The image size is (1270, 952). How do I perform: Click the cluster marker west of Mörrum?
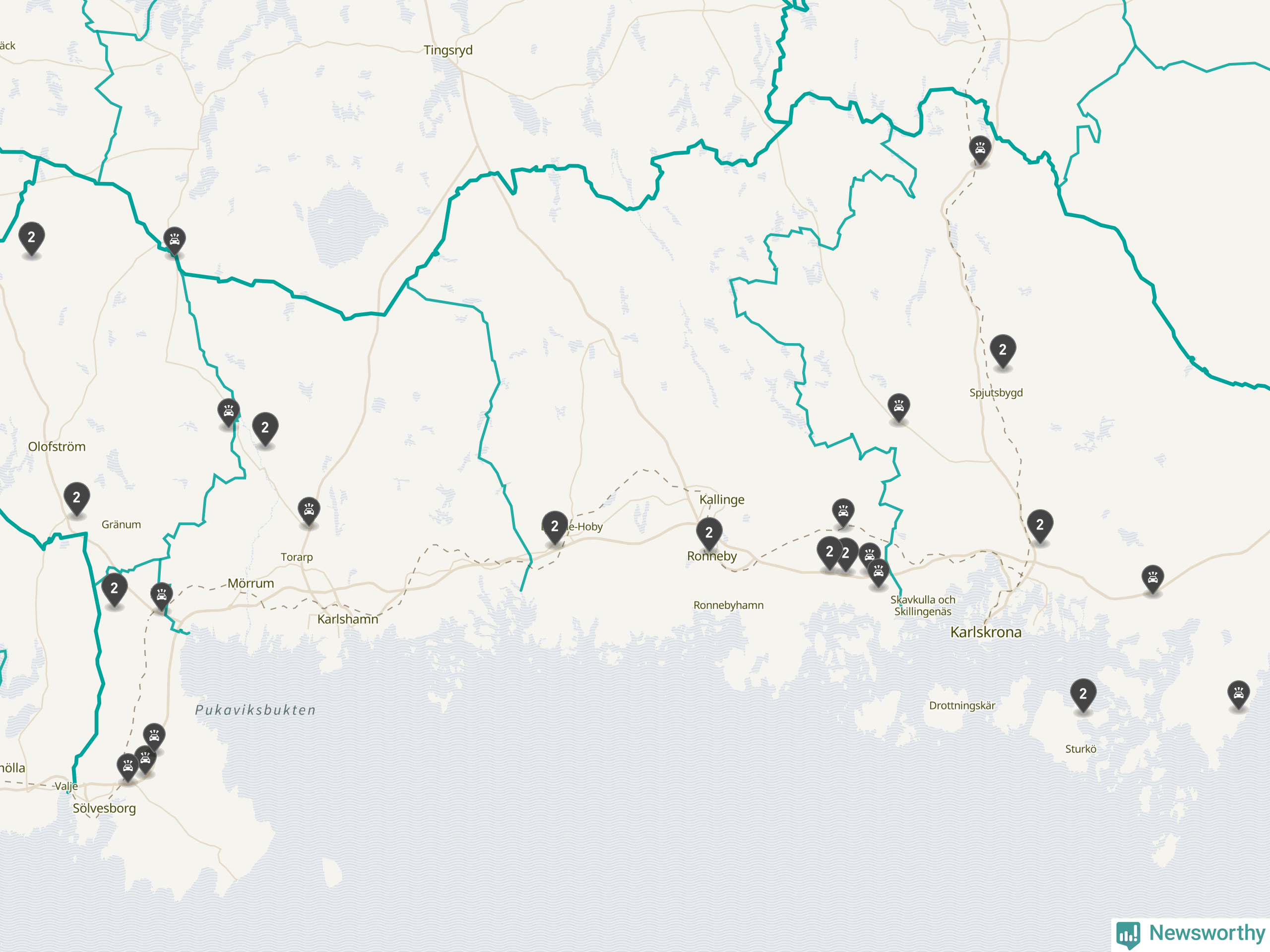point(114,589)
